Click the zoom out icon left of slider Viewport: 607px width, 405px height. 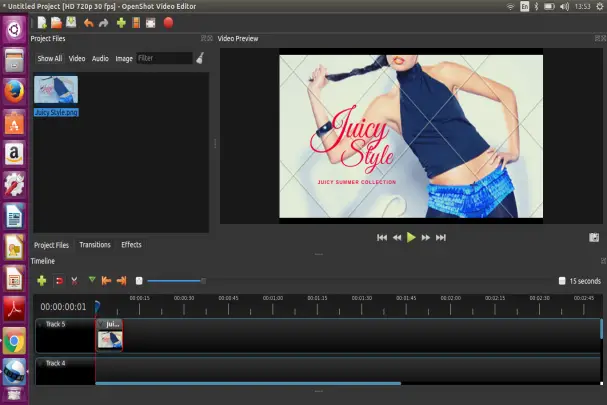tap(139, 281)
